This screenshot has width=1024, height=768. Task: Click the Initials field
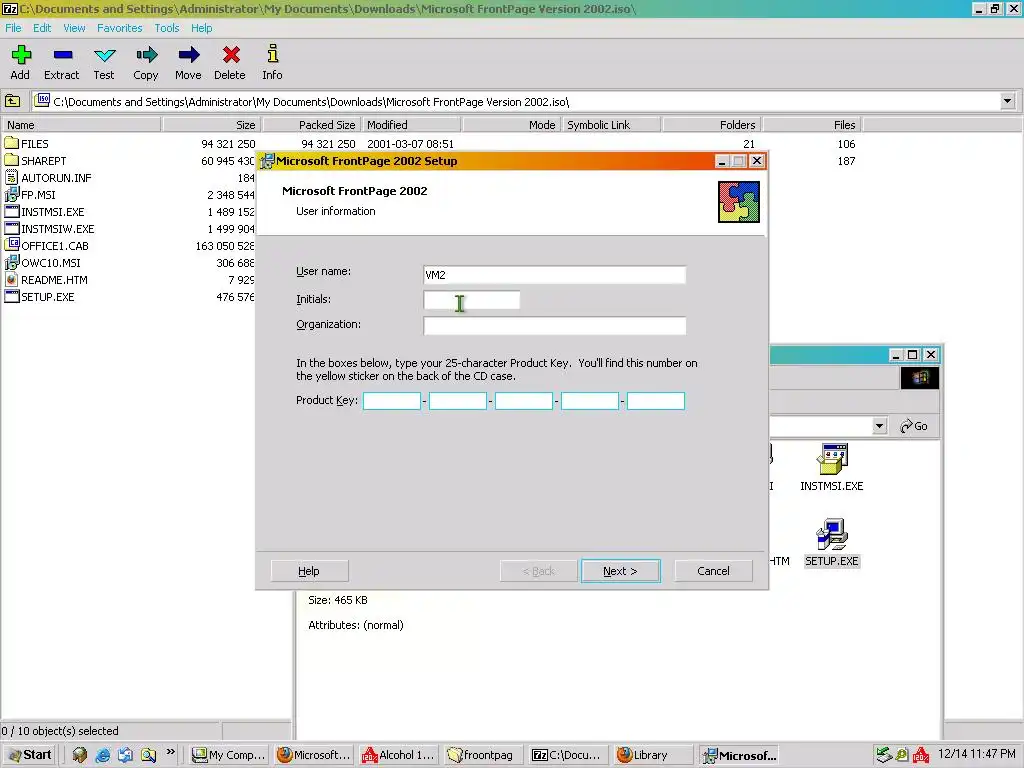tap(472, 300)
